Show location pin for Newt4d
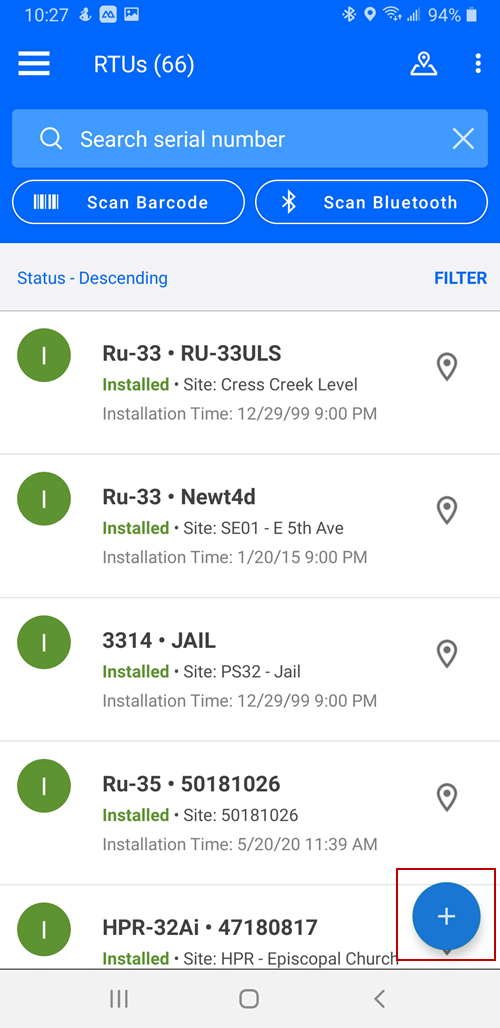 point(447,510)
